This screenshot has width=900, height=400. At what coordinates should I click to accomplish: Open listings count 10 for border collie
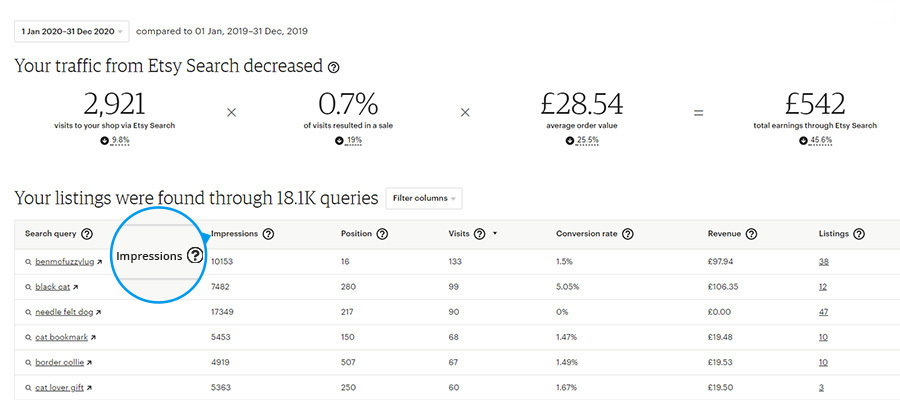(823, 363)
